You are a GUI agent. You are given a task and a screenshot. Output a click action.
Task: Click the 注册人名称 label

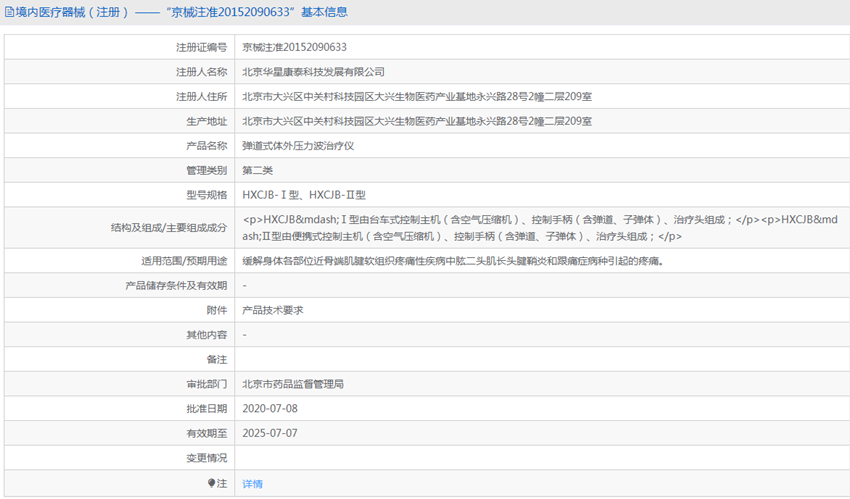[x=202, y=72]
